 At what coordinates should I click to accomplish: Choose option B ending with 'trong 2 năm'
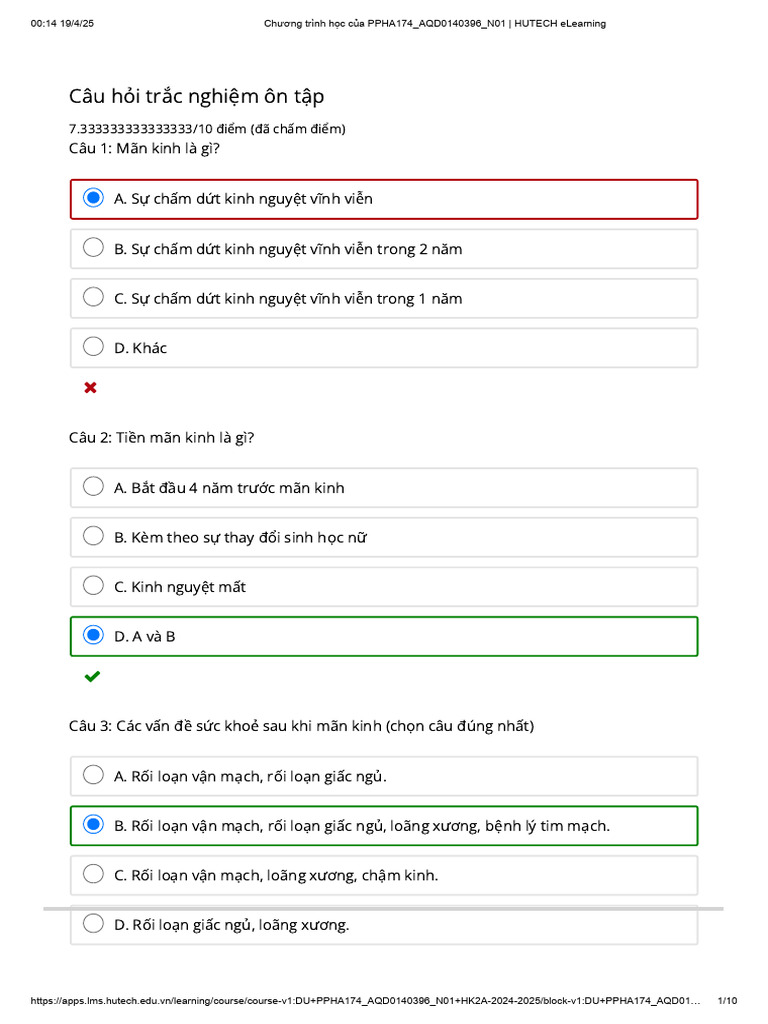pyautogui.click(x=384, y=249)
